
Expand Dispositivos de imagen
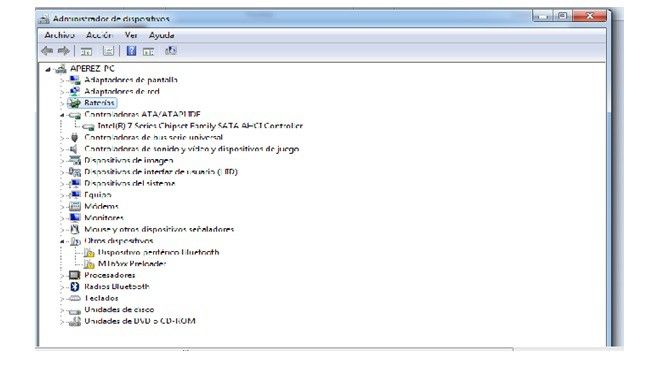pyautogui.click(x=62, y=161)
